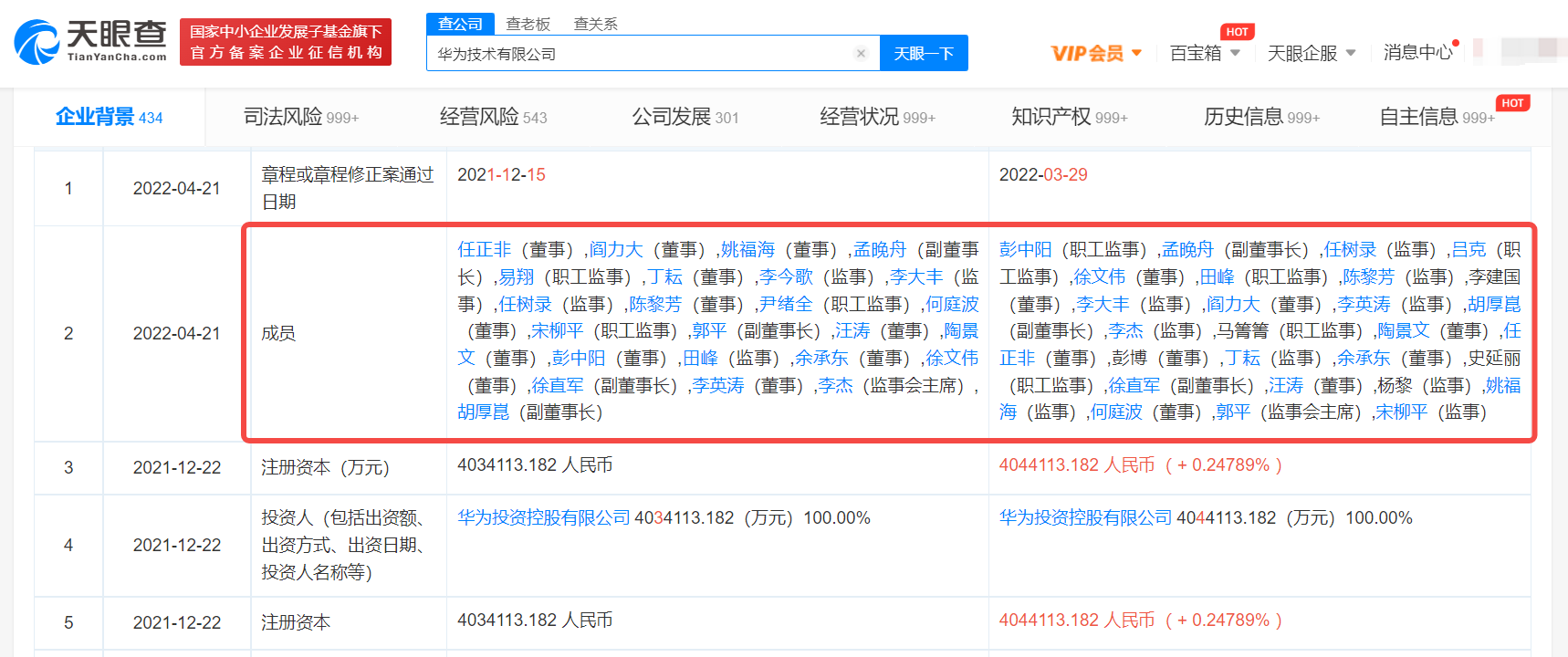Expand the 百宝箱 dropdown menu
Viewport: 1568px width, 657px height.
[x=1205, y=53]
